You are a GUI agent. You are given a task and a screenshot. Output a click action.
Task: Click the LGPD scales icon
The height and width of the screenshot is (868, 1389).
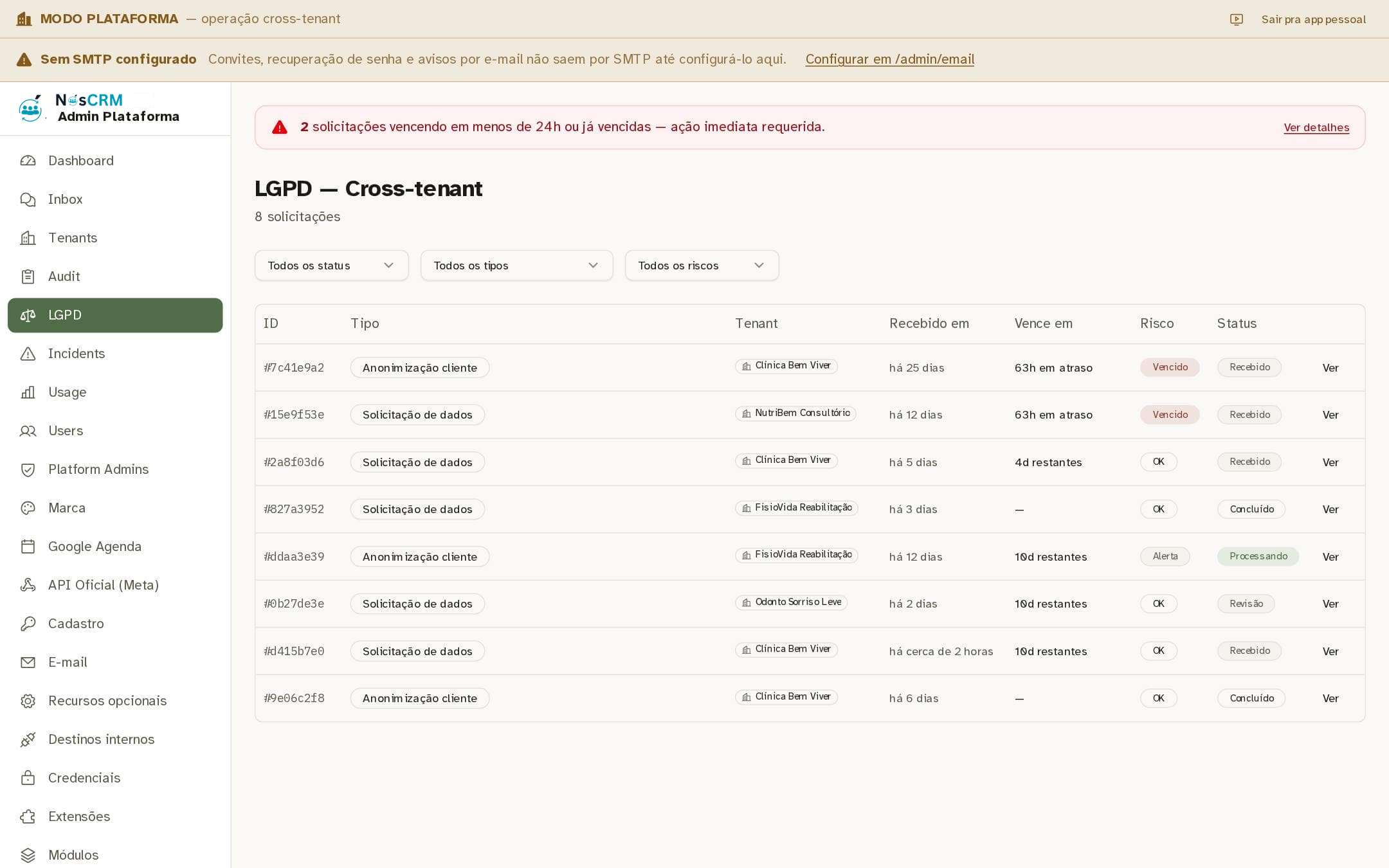[28, 315]
